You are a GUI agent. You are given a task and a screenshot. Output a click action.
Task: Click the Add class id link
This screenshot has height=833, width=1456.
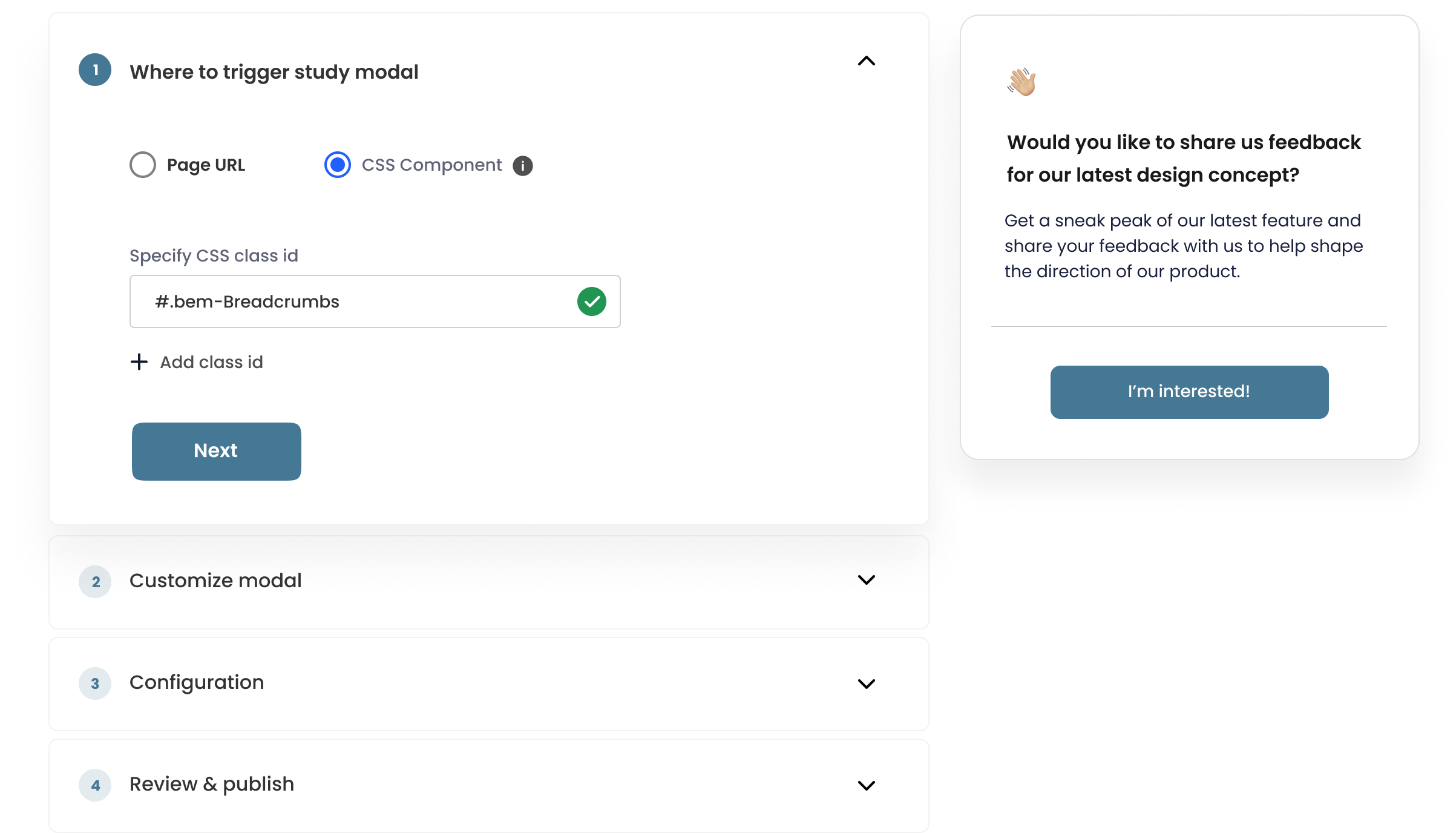(x=211, y=362)
